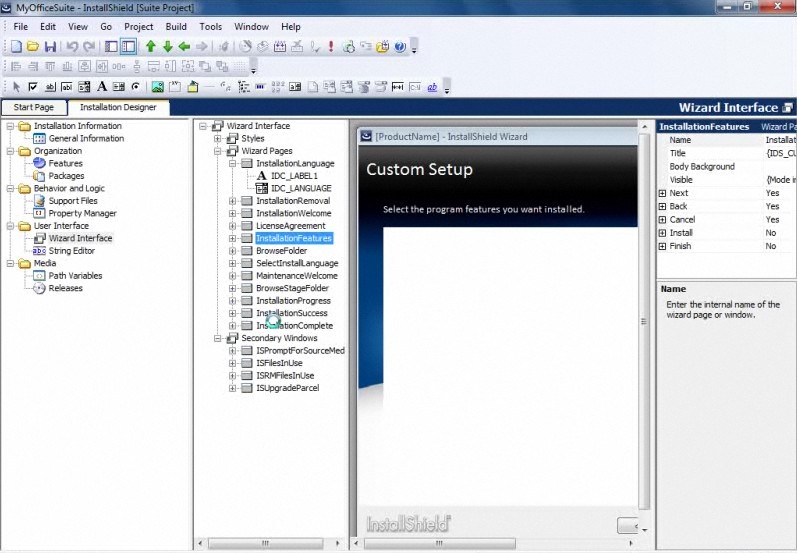Select the image control tool icon

(x=157, y=87)
